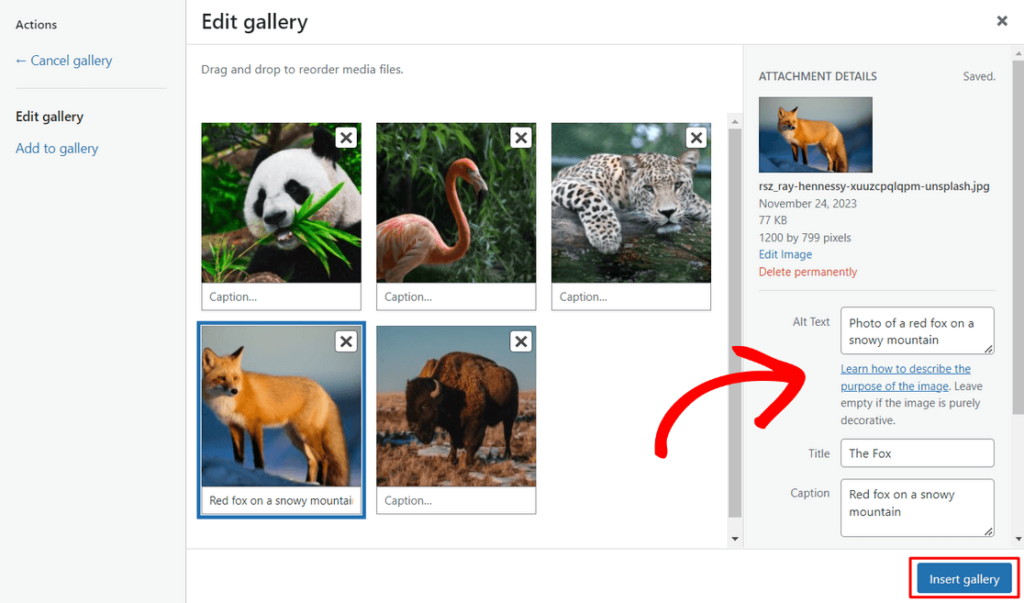
Task: Click the caption box under the panda image
Action: point(280,296)
